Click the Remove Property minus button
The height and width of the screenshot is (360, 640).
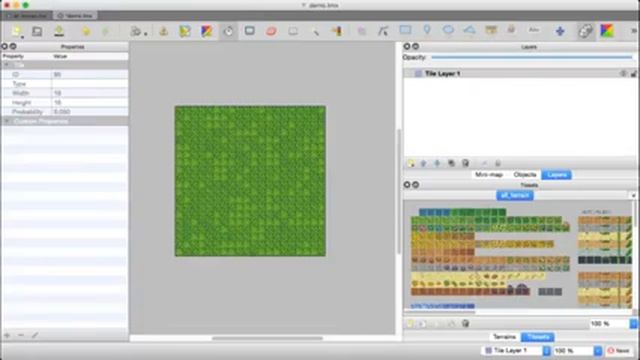[21, 335]
